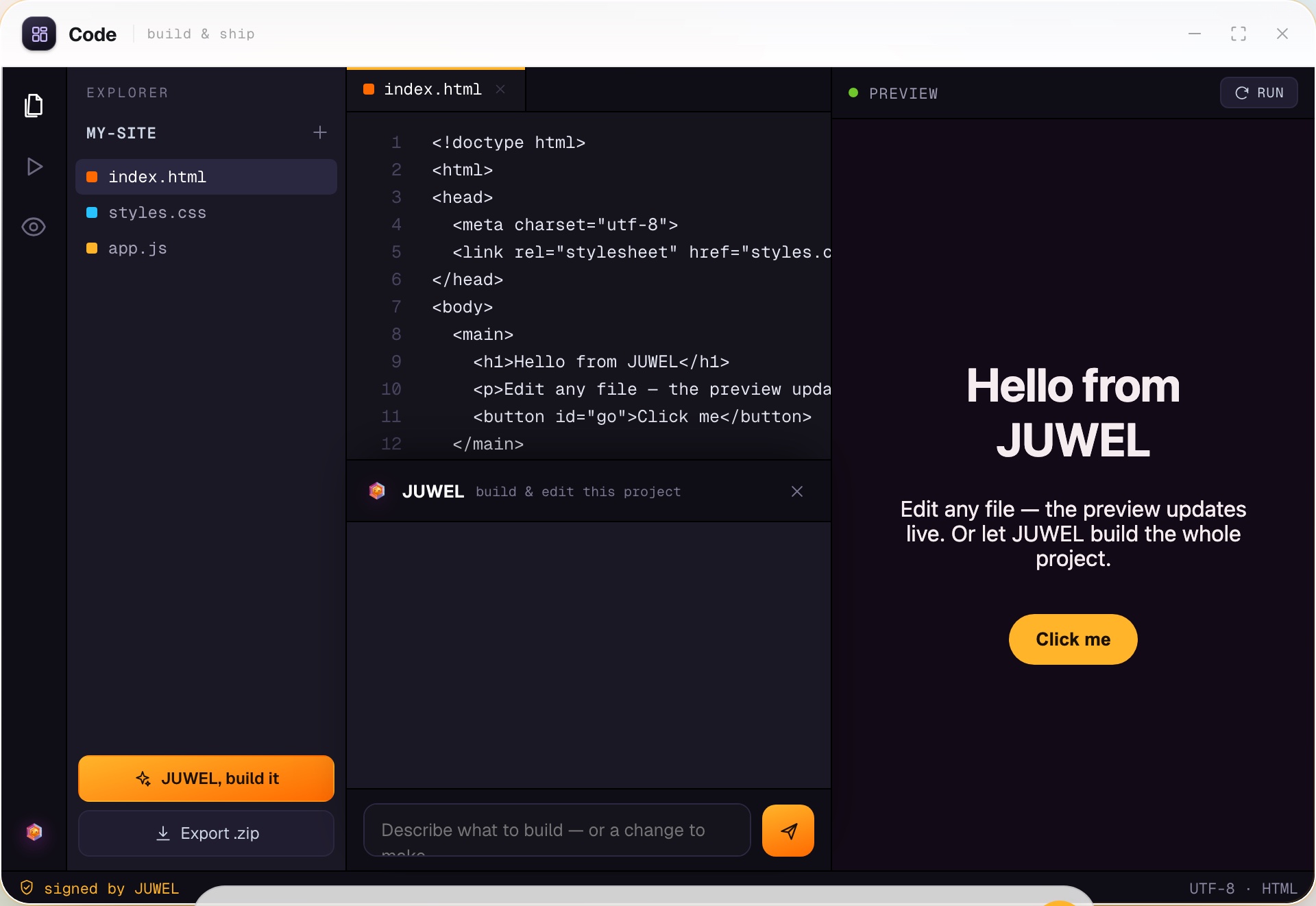Minimize the Code window
The height and width of the screenshot is (906, 1316).
point(1195,34)
